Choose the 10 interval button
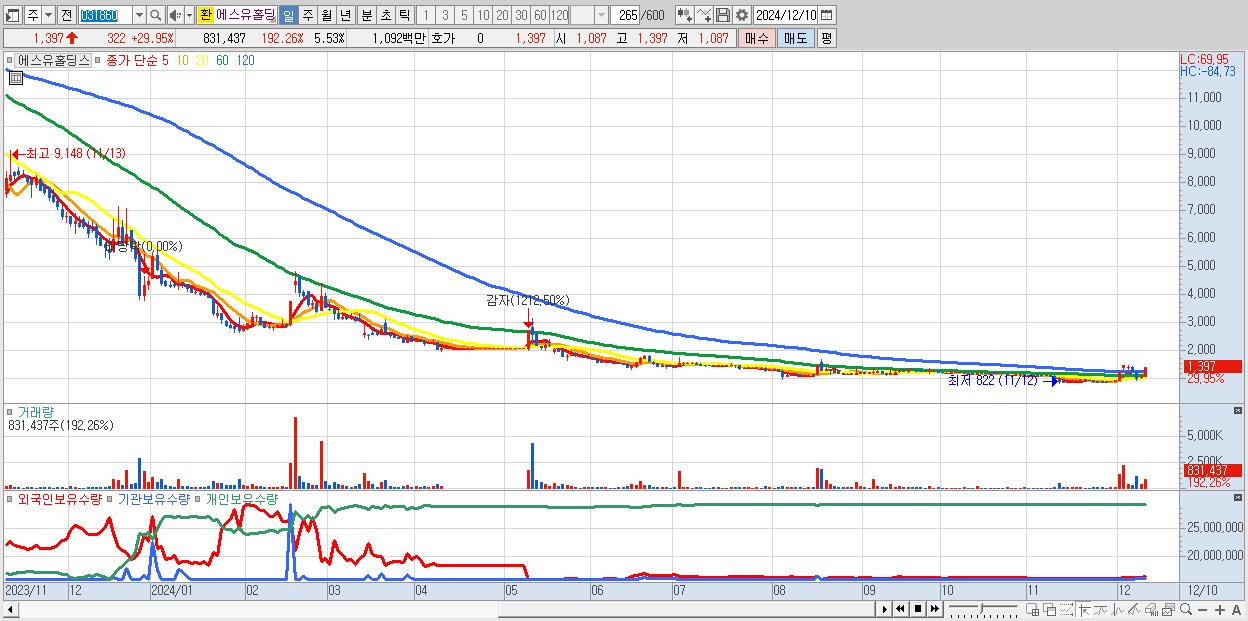Screen dimensions: 1248x621 click(x=483, y=15)
